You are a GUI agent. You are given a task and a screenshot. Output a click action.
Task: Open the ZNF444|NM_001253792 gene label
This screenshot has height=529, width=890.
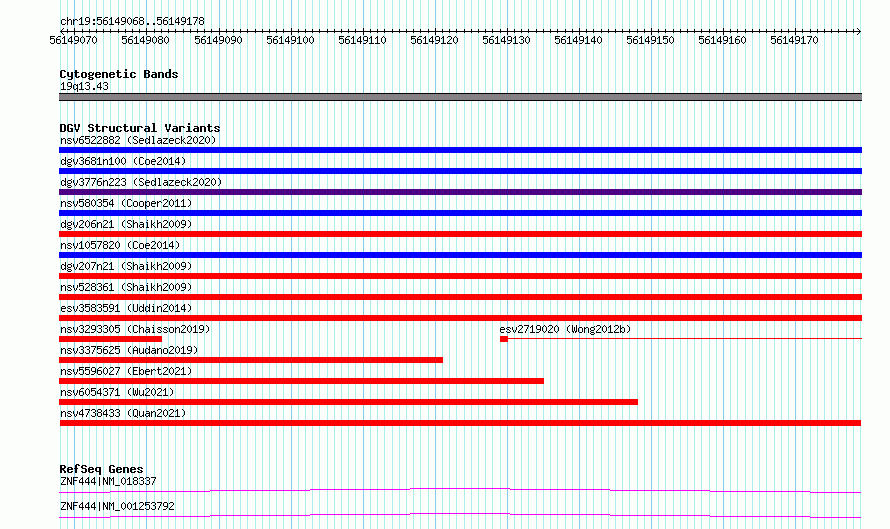[x=117, y=506]
